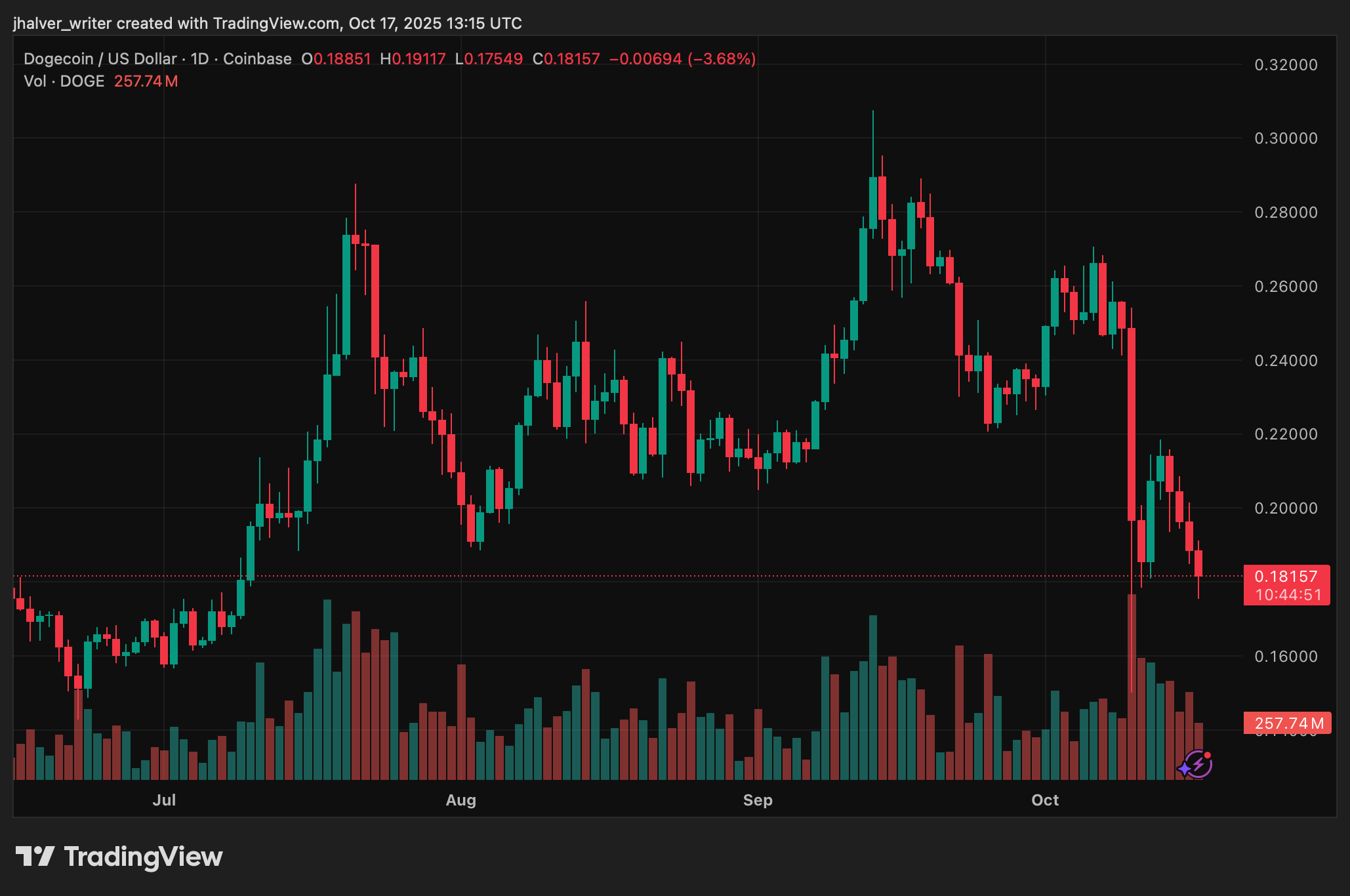
Task: Click the TradingView wordmark text
Action: pyautogui.click(x=143, y=857)
